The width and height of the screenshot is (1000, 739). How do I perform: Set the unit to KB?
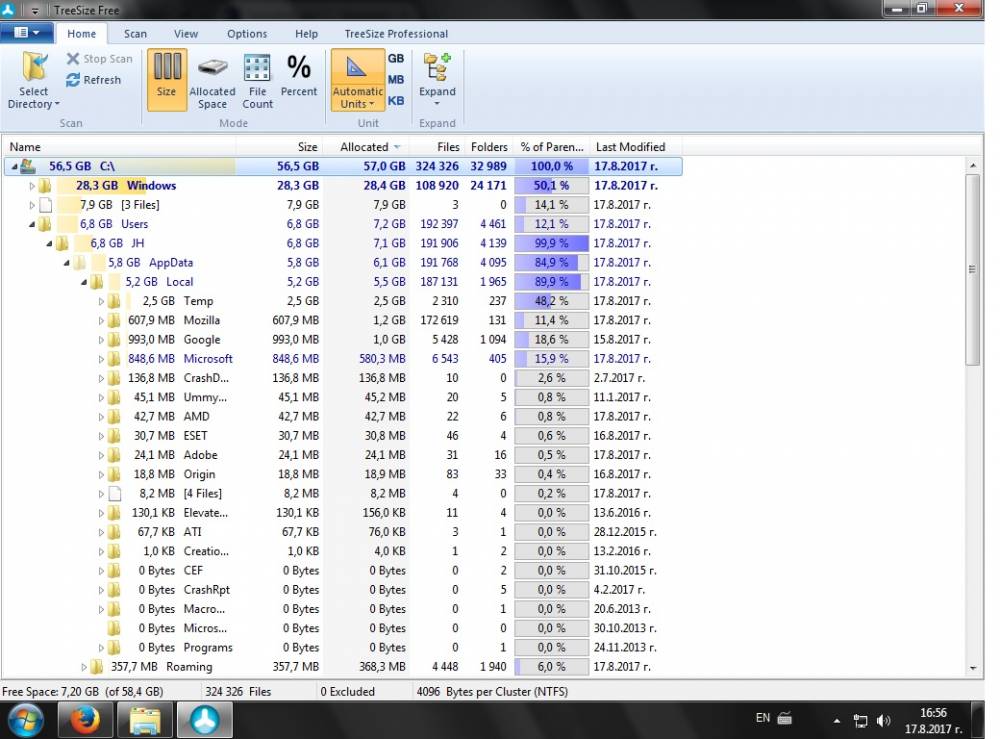[x=395, y=101]
